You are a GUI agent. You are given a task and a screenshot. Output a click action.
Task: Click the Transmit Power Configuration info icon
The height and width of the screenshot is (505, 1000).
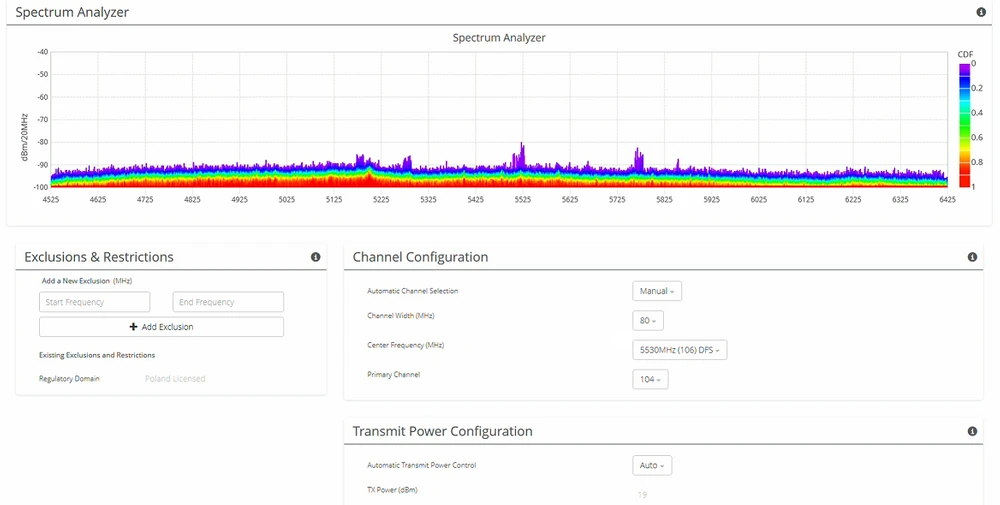click(972, 431)
